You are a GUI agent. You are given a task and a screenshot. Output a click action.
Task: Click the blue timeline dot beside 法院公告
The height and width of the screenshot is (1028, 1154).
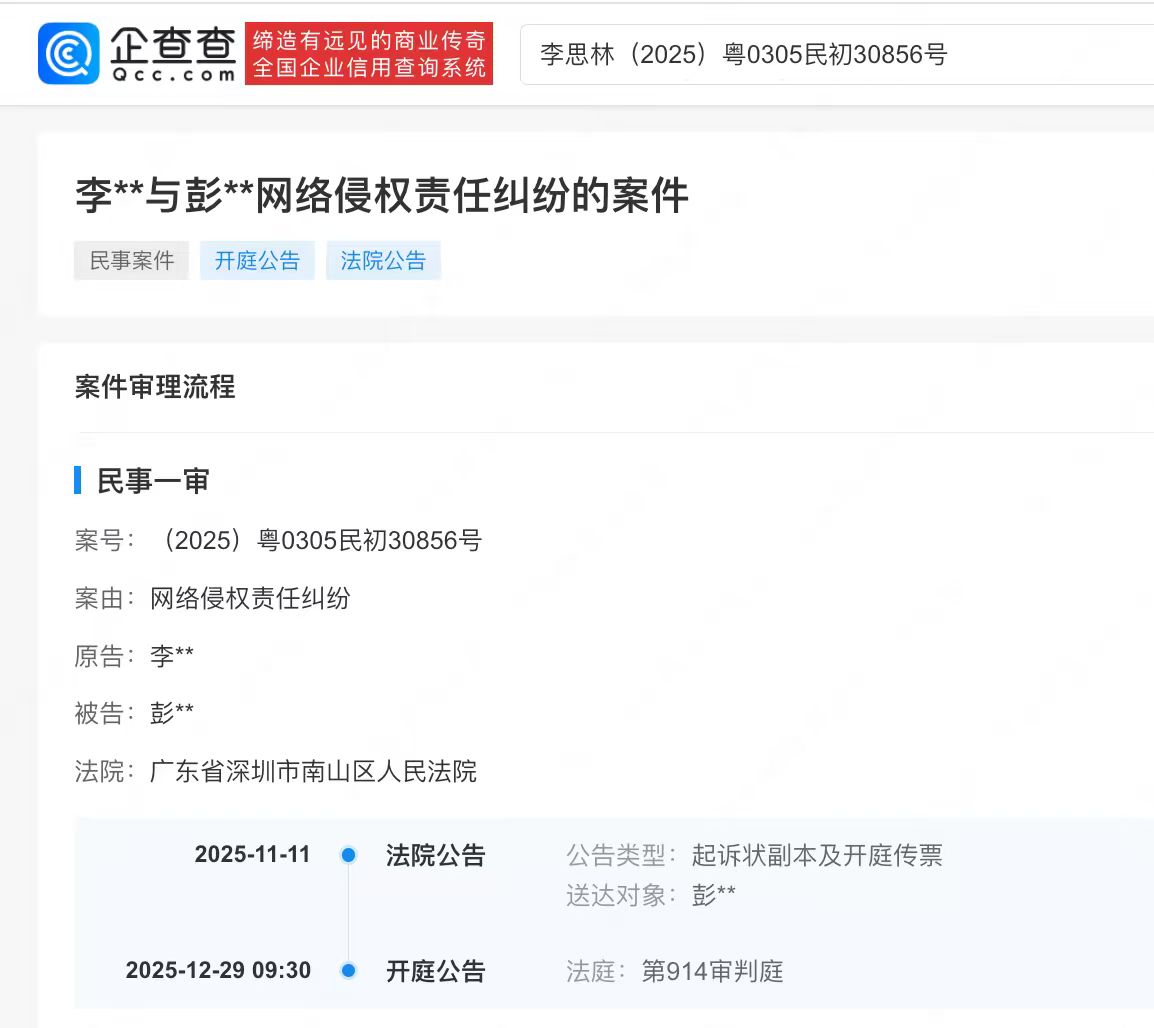(348, 855)
